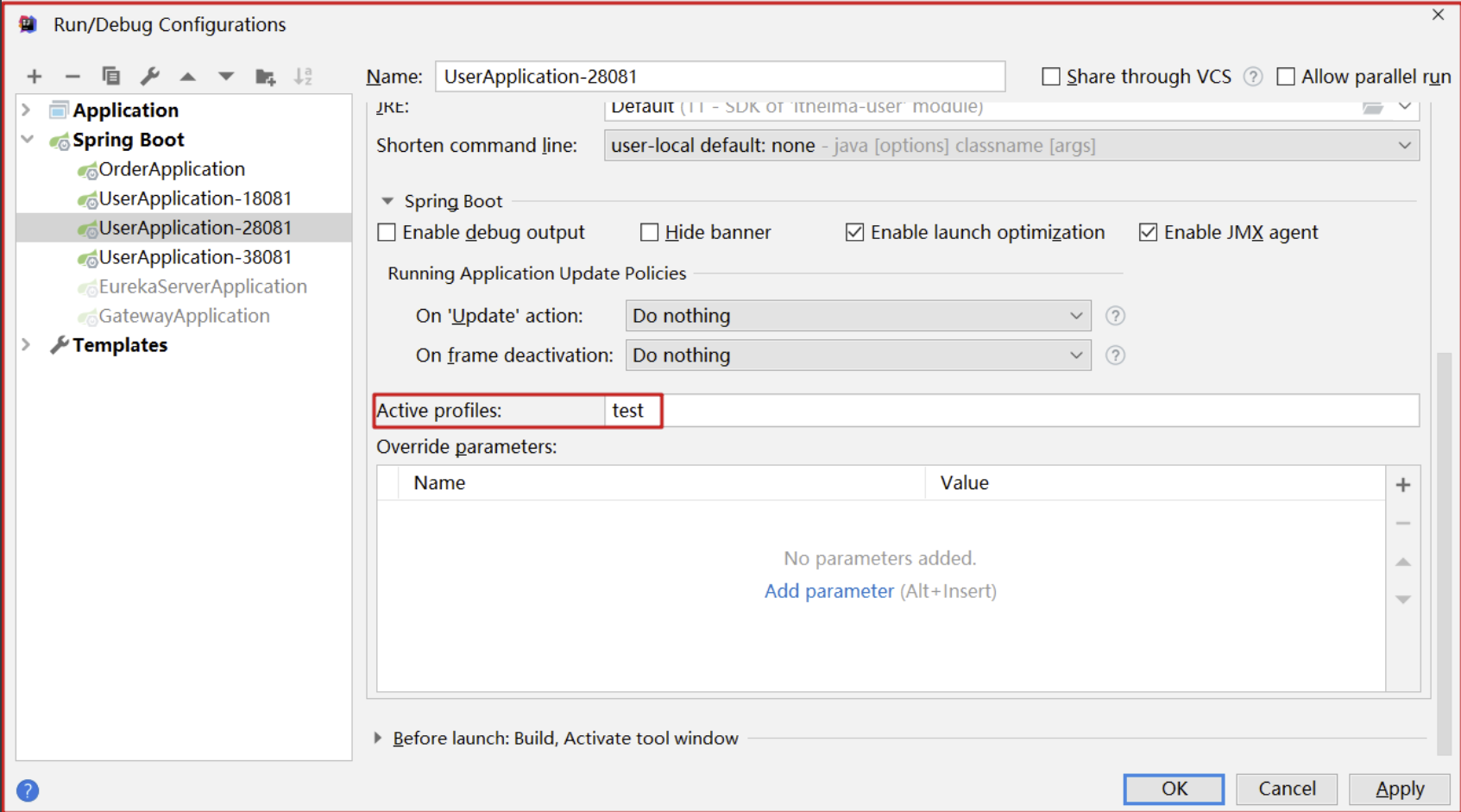The width and height of the screenshot is (1461, 812).
Task: Focus the Active profiles field
Action: click(1011, 411)
